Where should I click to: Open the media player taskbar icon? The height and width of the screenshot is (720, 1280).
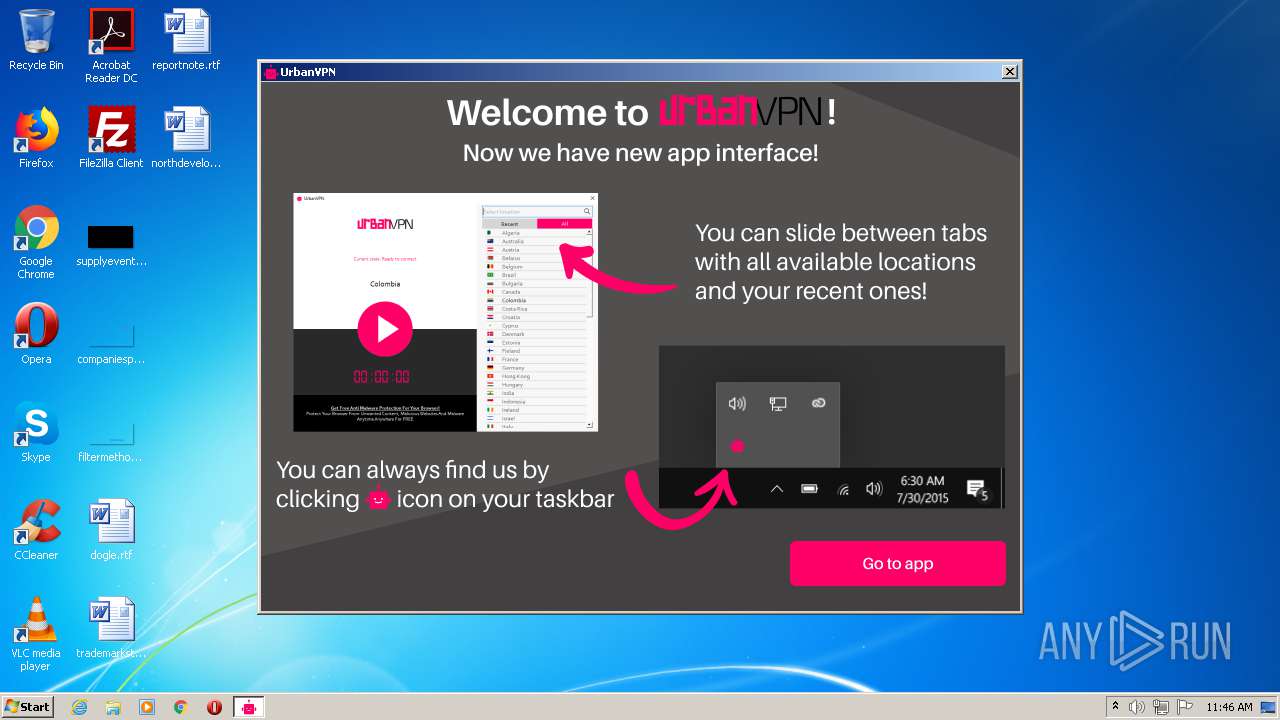[x=147, y=707]
